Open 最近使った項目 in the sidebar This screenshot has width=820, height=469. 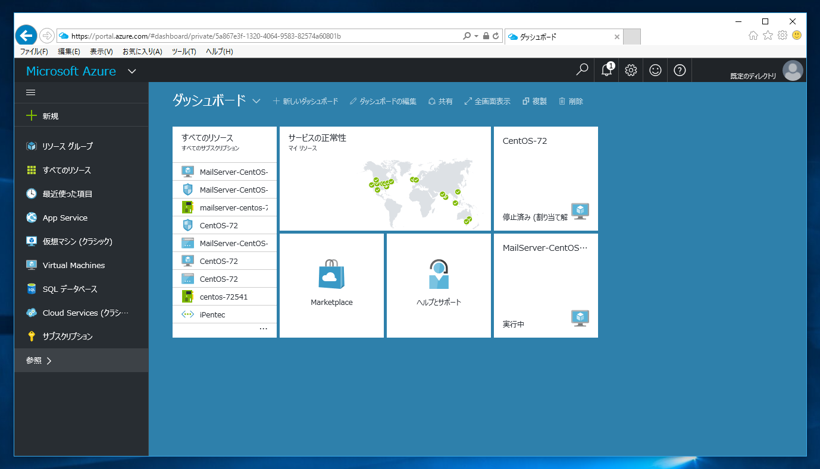(x=82, y=194)
